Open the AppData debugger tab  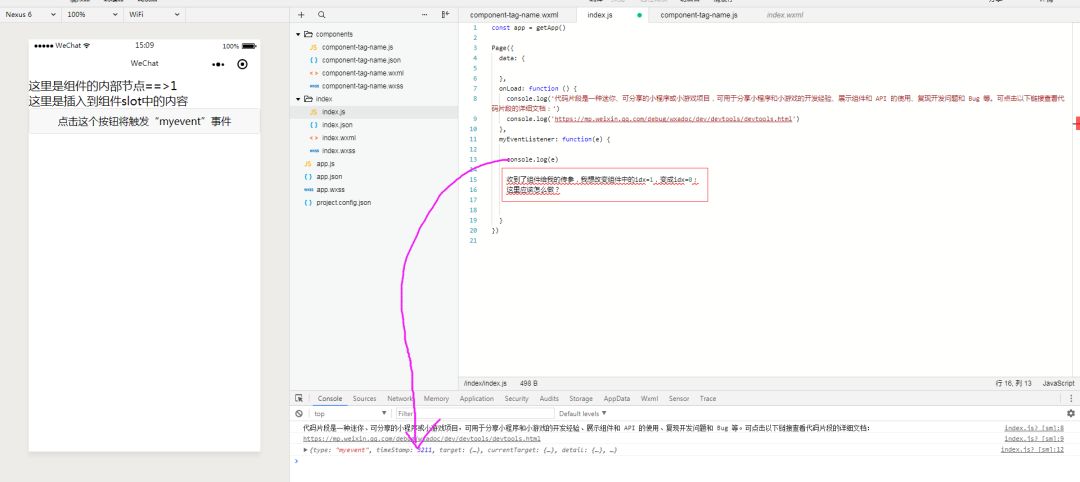[x=617, y=399]
